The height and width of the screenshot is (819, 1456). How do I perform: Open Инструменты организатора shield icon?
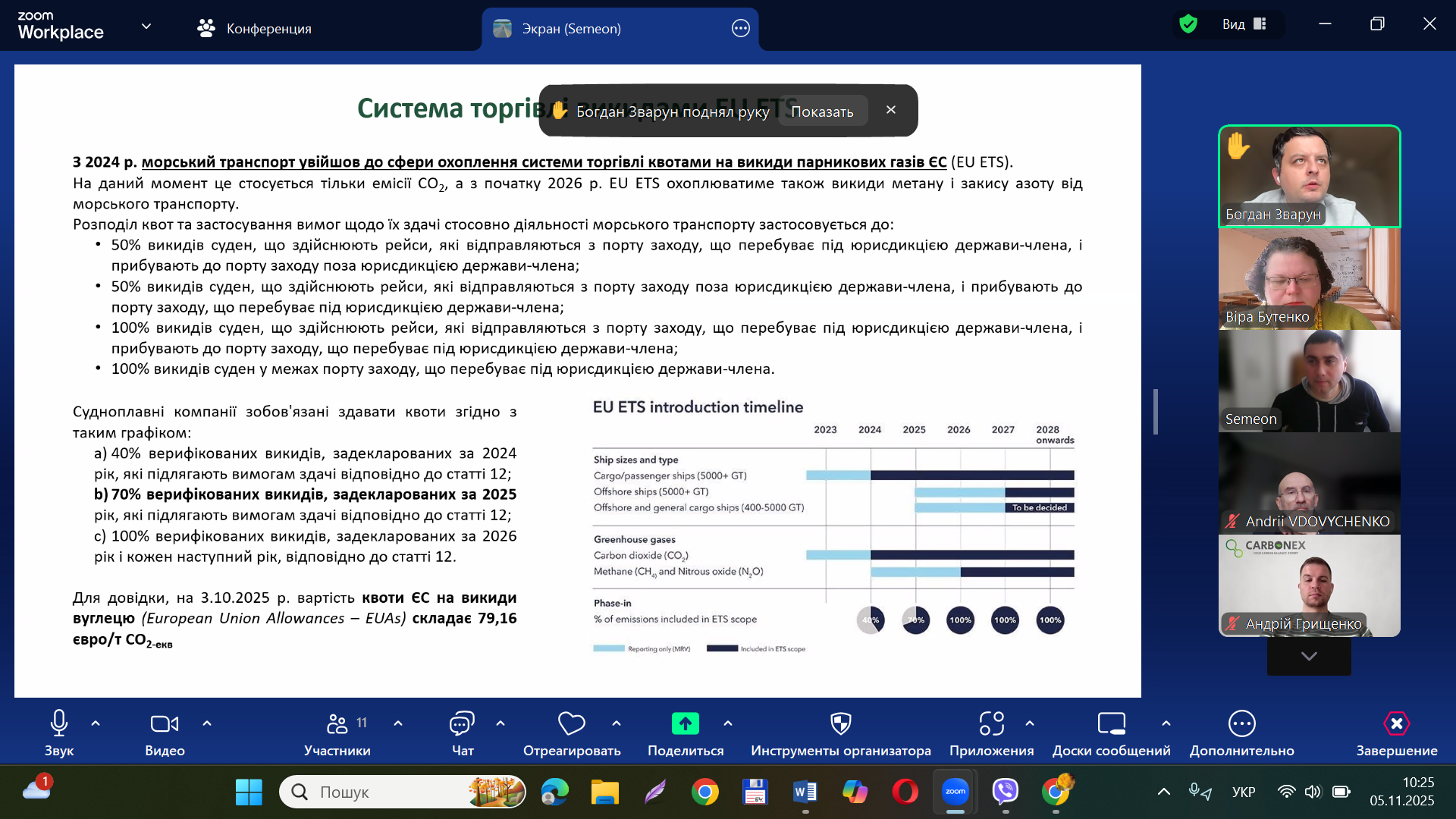coord(840,724)
